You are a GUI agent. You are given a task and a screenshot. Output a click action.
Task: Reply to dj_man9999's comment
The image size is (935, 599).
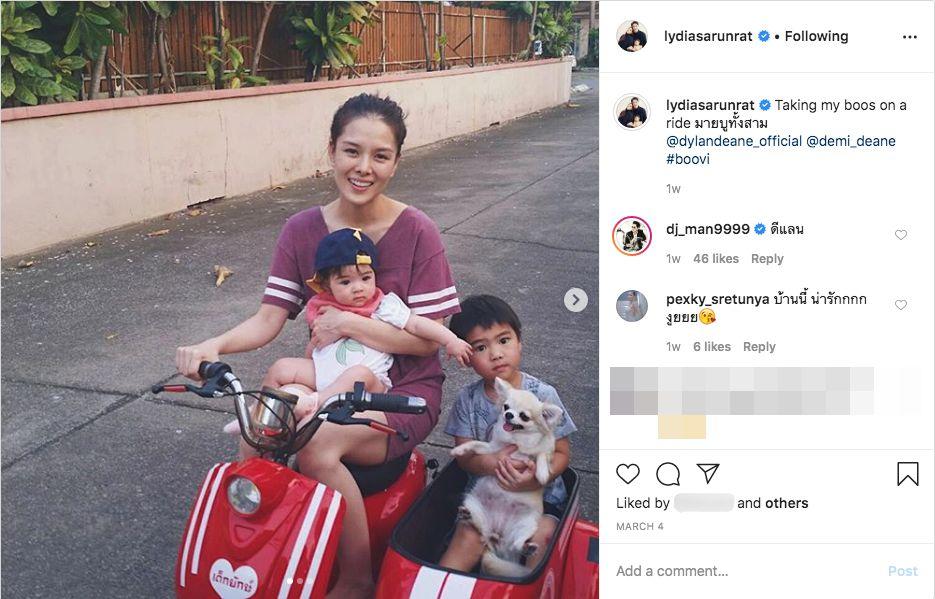pos(767,259)
